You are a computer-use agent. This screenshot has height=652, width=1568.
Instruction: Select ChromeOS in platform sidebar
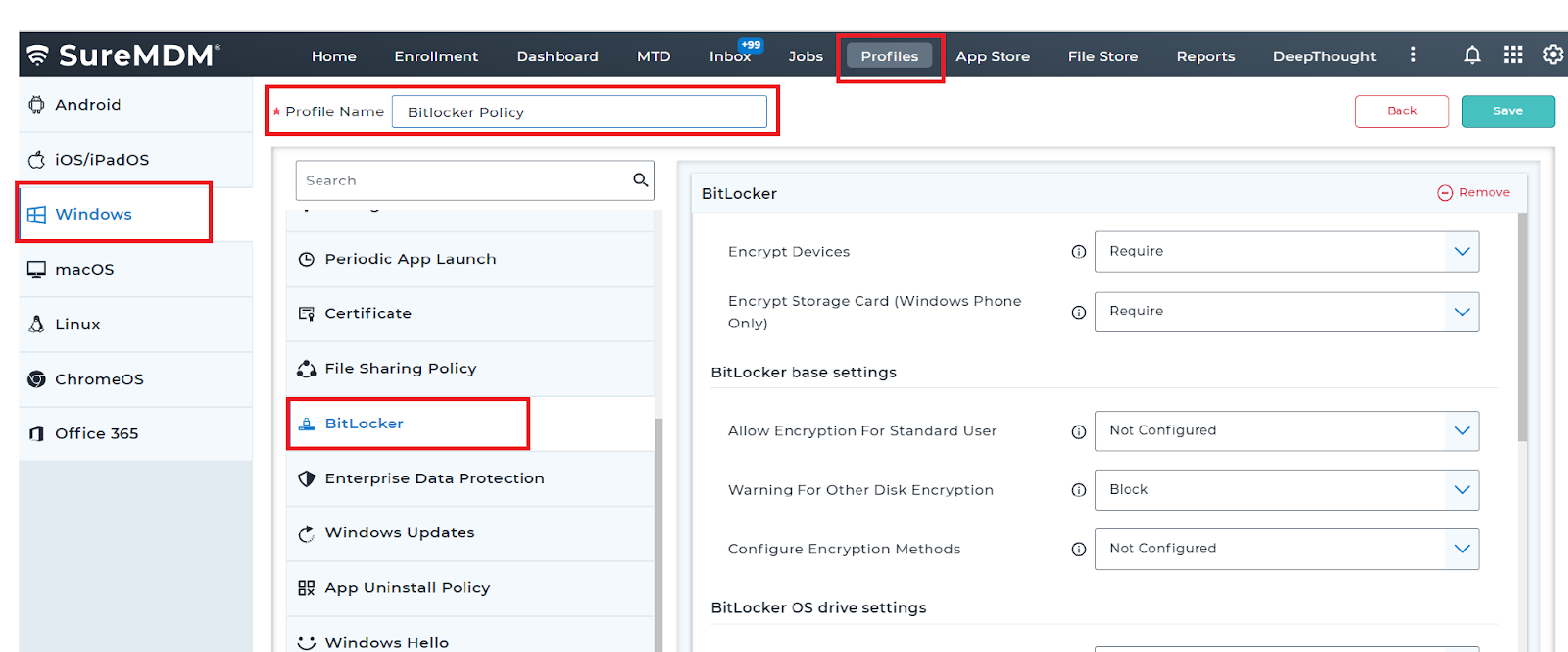[135, 378]
